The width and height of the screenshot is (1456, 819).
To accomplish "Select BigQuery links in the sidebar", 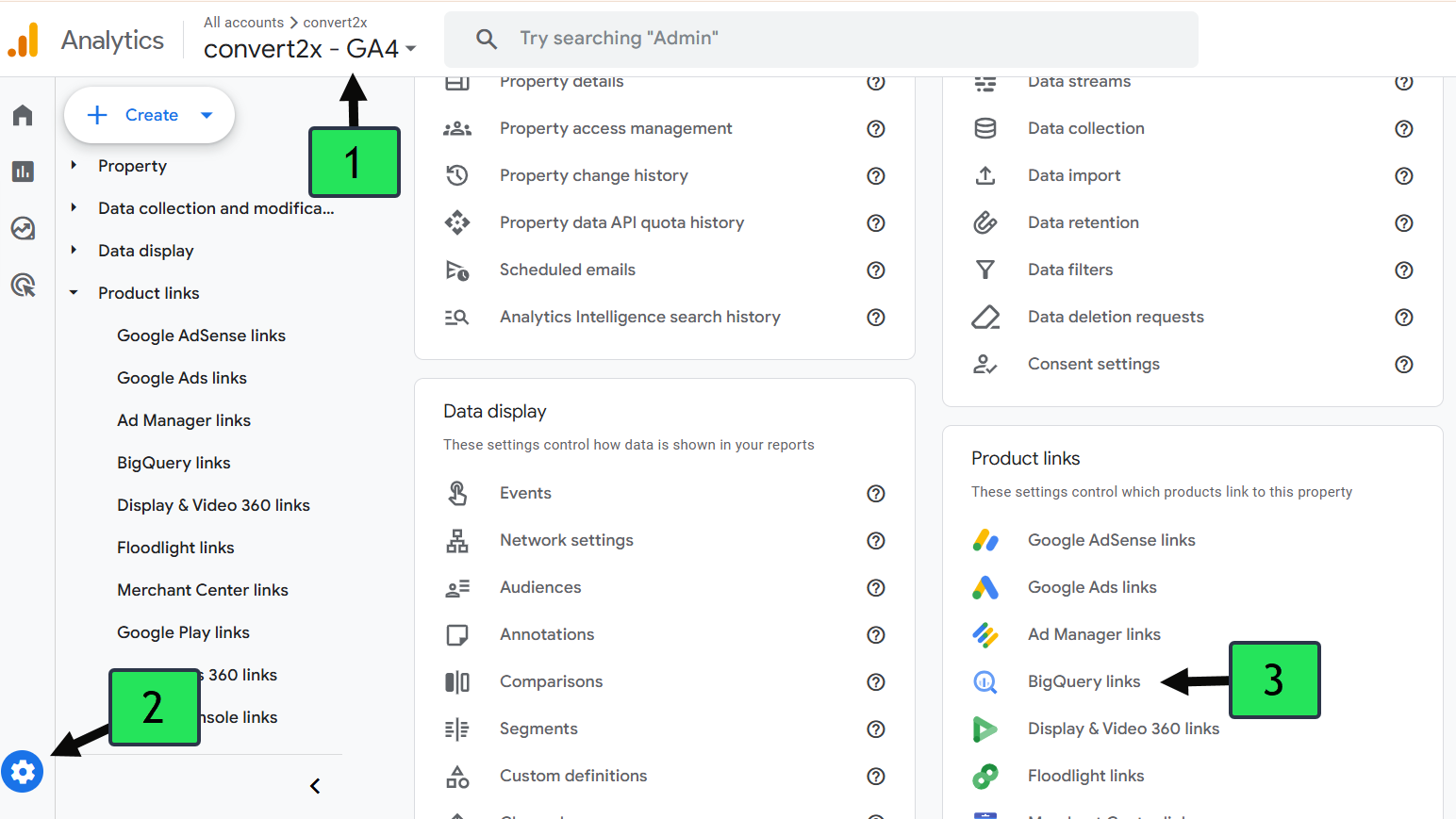I will 174,463.
